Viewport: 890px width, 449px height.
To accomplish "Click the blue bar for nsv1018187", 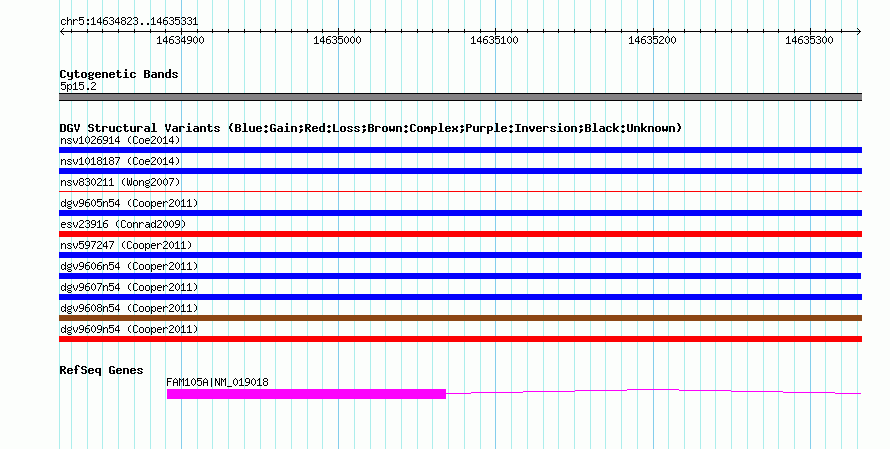I will click(460, 171).
